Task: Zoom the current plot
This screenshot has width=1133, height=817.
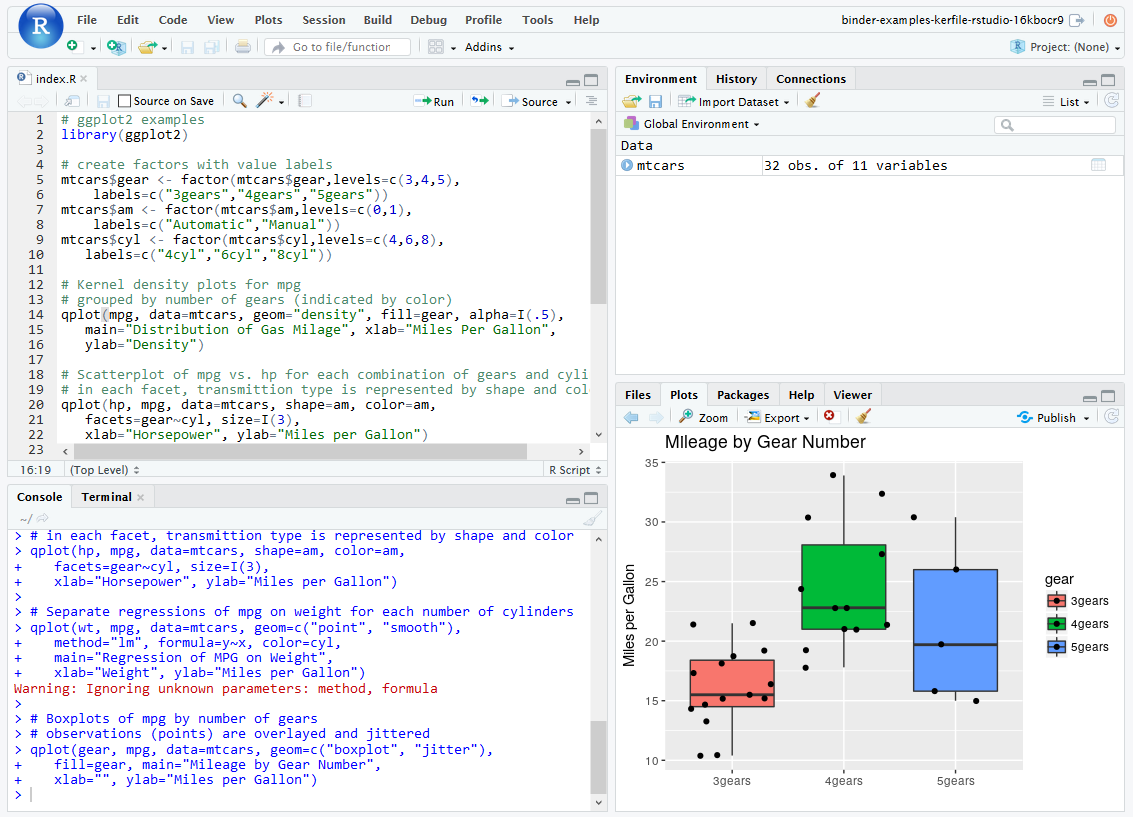Action: coord(703,417)
